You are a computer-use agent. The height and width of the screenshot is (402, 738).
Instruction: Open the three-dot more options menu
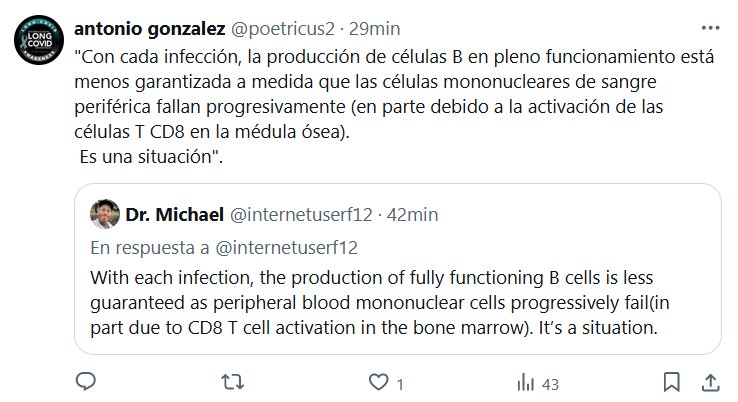click(x=709, y=28)
